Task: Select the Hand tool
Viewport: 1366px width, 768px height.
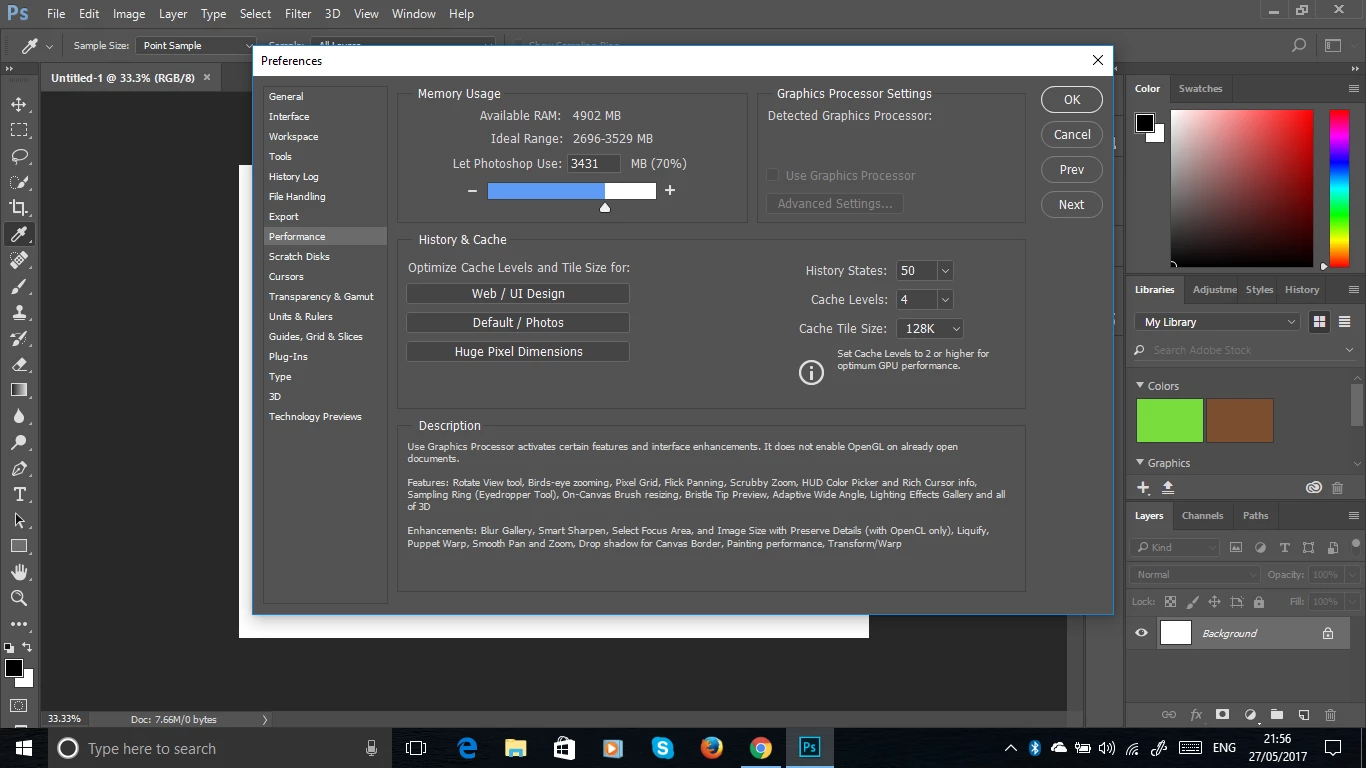Action: pyautogui.click(x=19, y=572)
